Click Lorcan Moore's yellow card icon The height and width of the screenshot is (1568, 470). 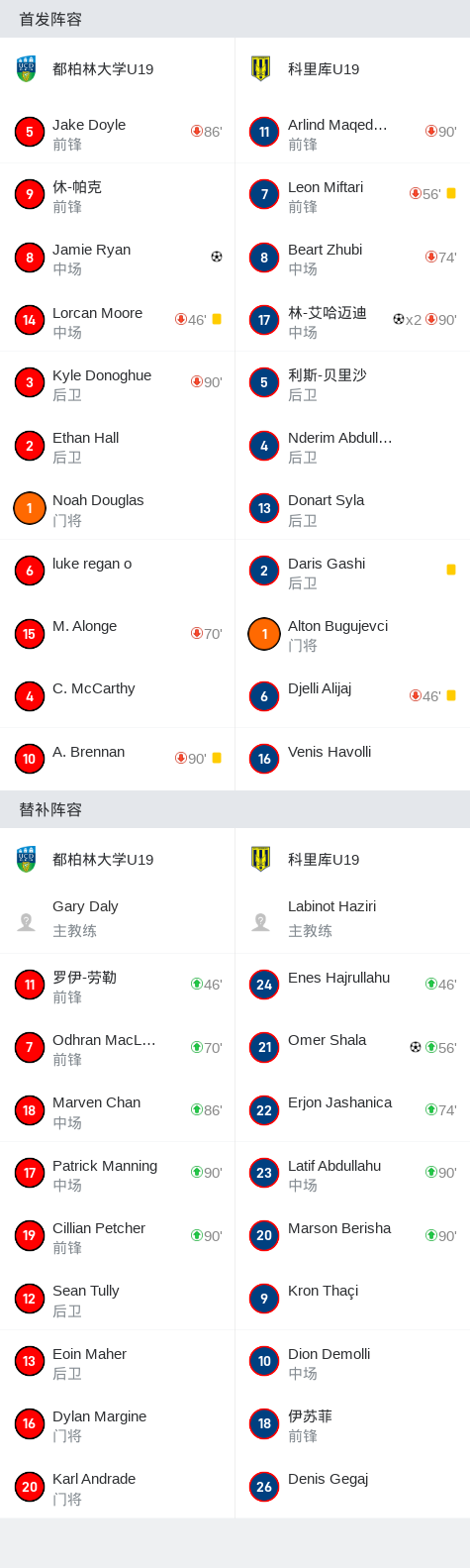point(217,319)
